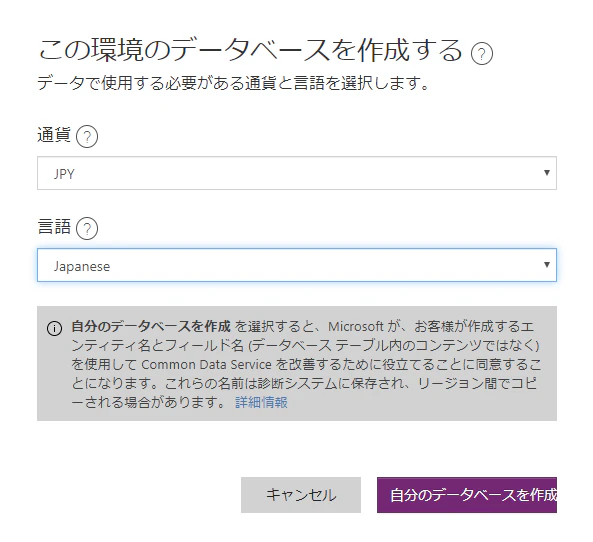Open the 詳細情報 link

click(261, 402)
